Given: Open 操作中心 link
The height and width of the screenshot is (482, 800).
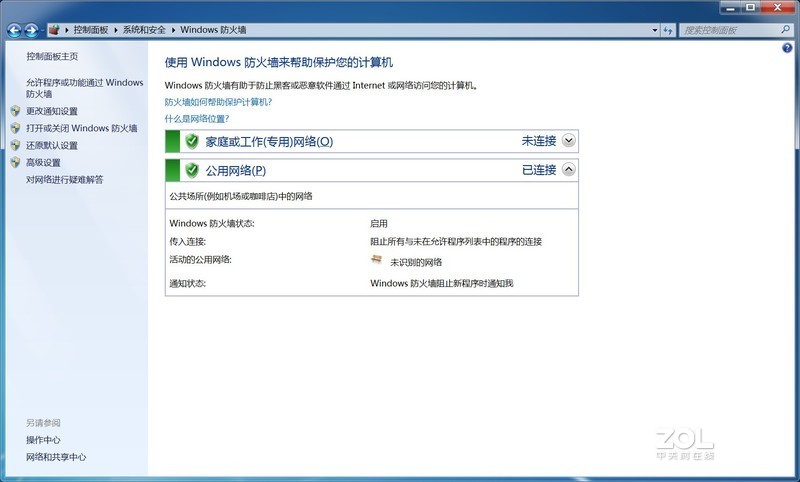Looking at the screenshot, I should pos(43,440).
